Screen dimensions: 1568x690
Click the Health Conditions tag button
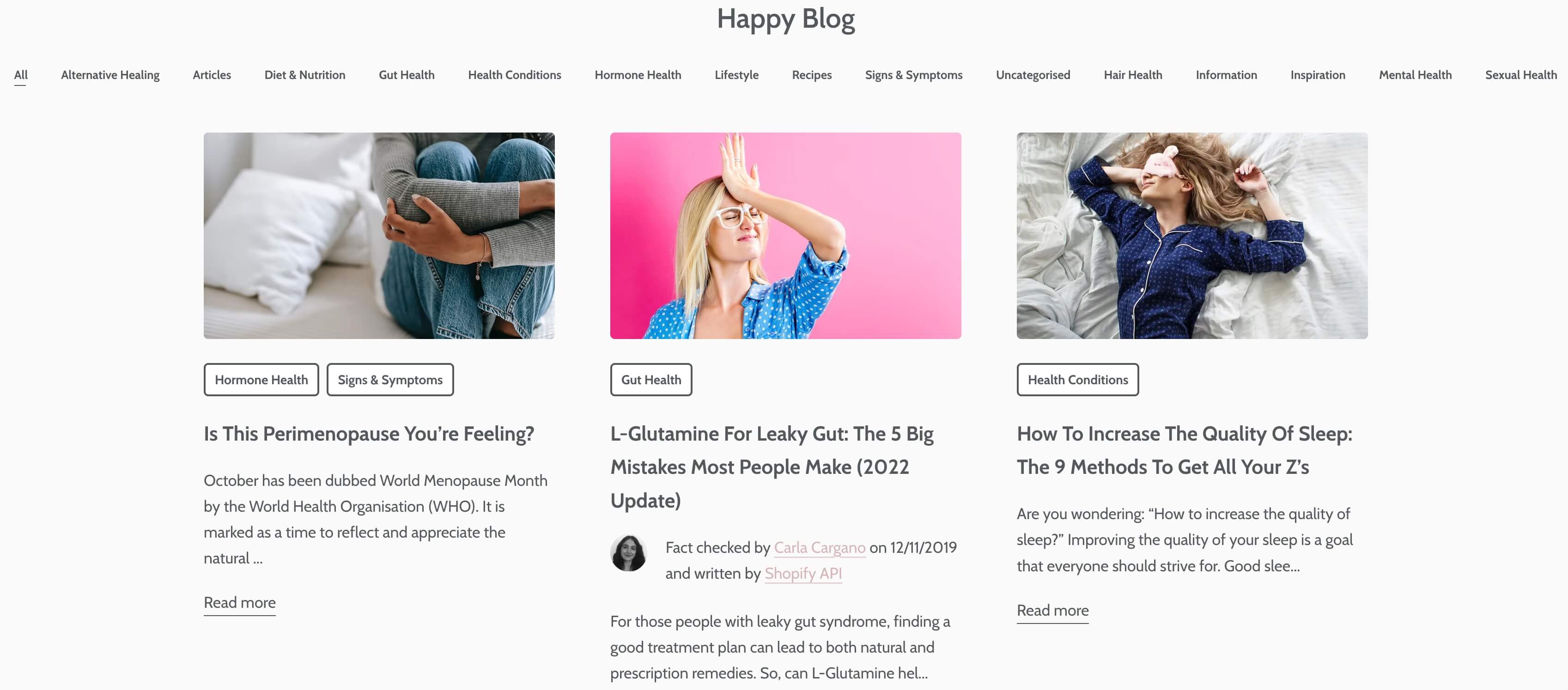pyautogui.click(x=1077, y=380)
